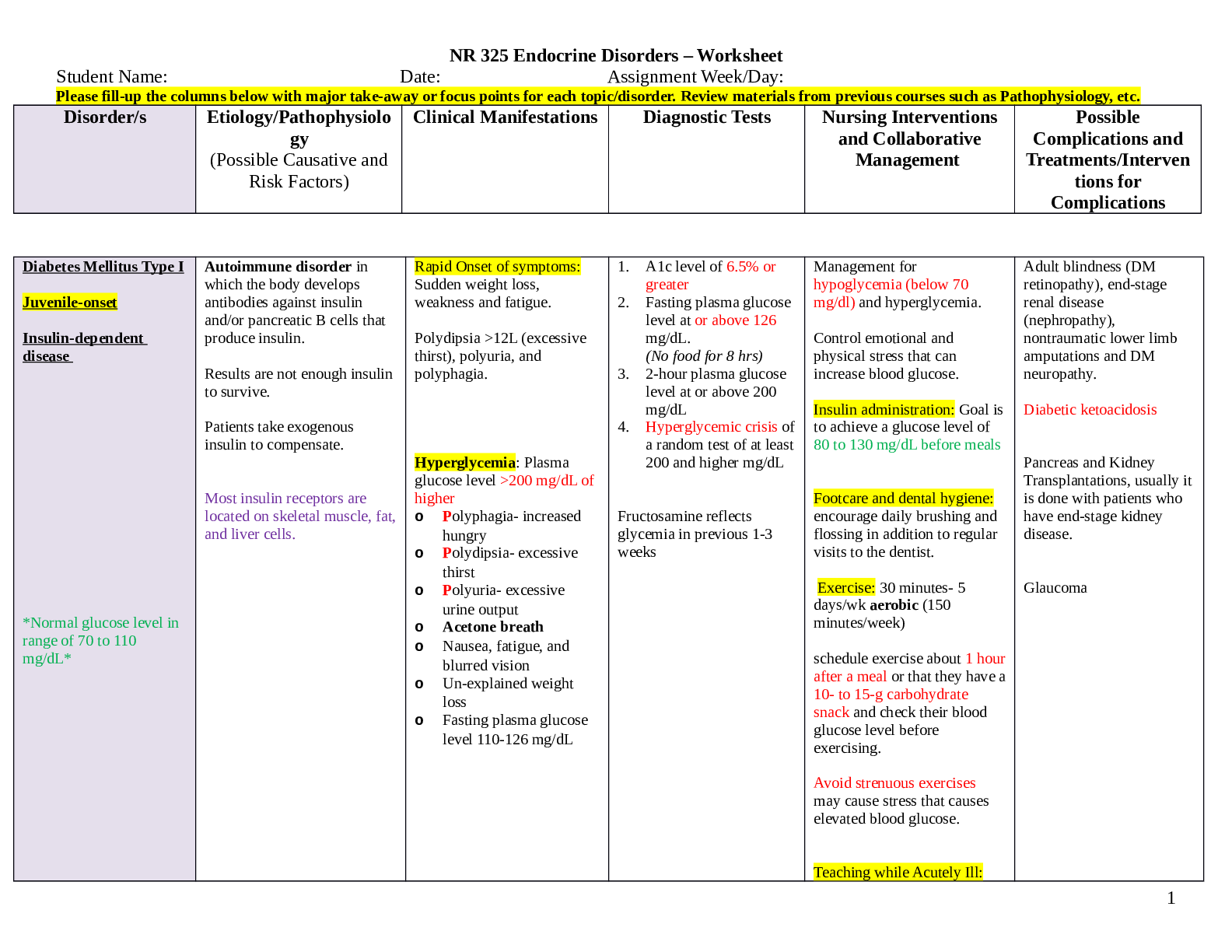This screenshot has height=952, width=1232.
Task: Click highlighted 'Teaching while Acutely Ill:' text
Action: [898, 873]
